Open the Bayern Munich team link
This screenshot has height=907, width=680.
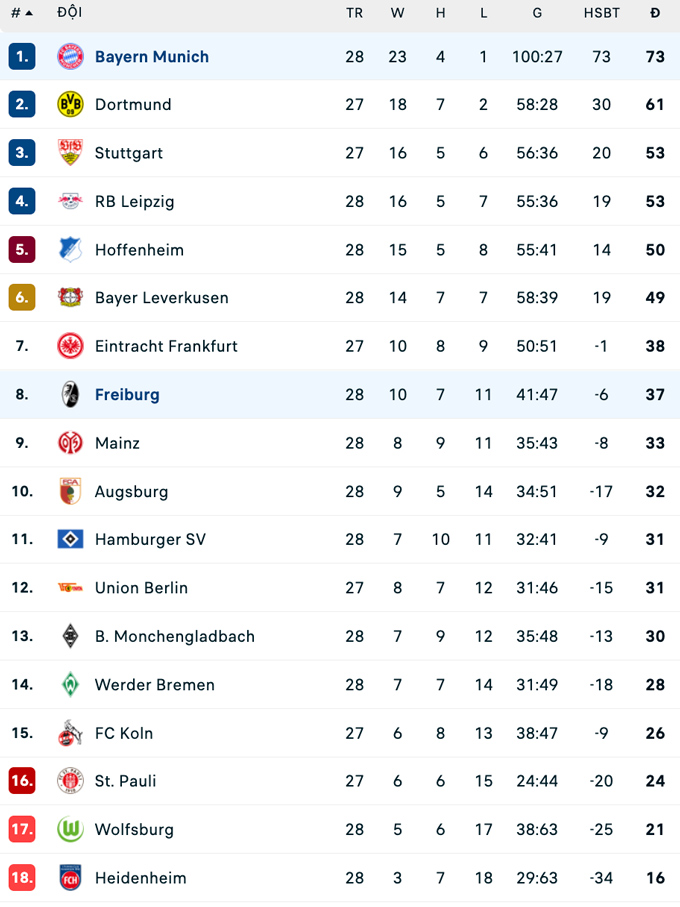pos(152,57)
